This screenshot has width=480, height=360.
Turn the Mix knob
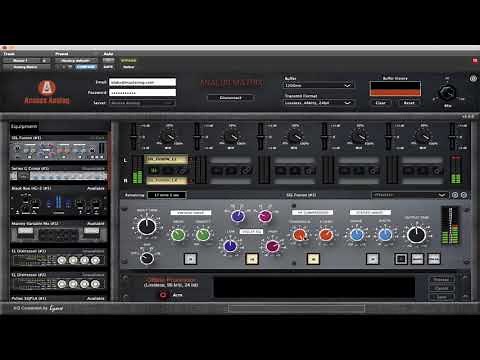coord(447,92)
